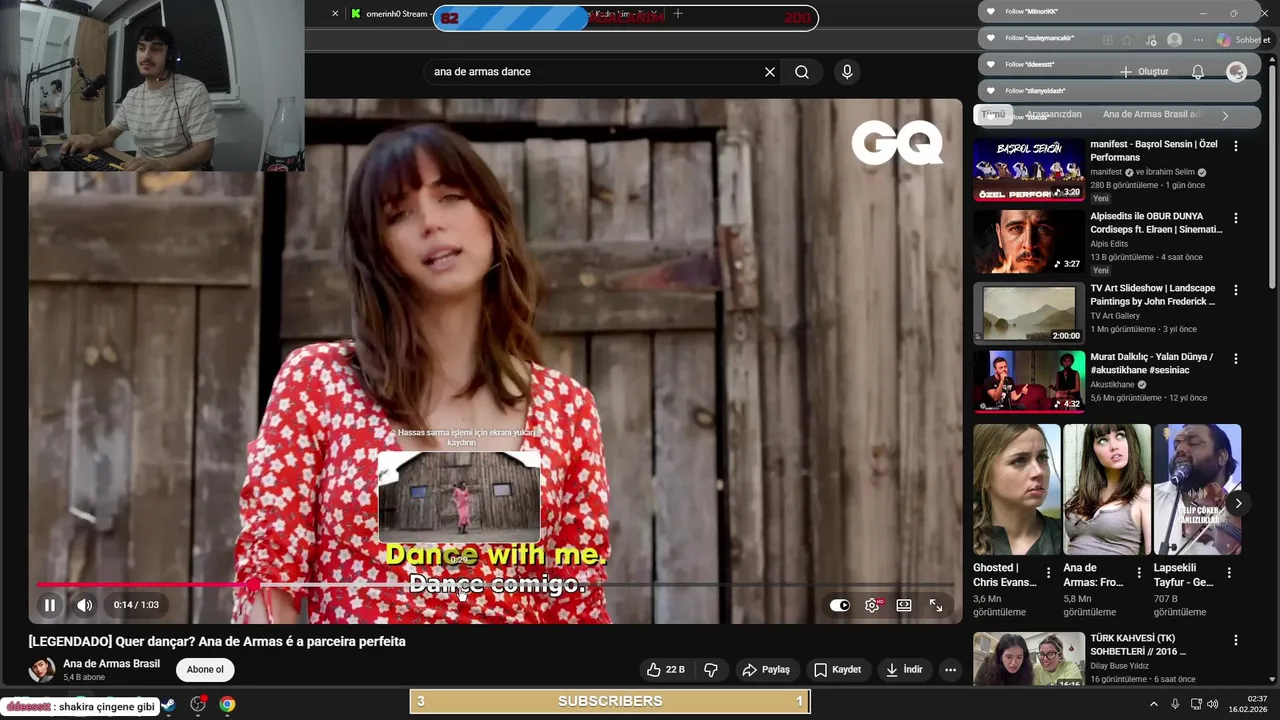Open menu for manifest - Başrol Sensin video
1280x720 pixels.
tap(1236, 146)
